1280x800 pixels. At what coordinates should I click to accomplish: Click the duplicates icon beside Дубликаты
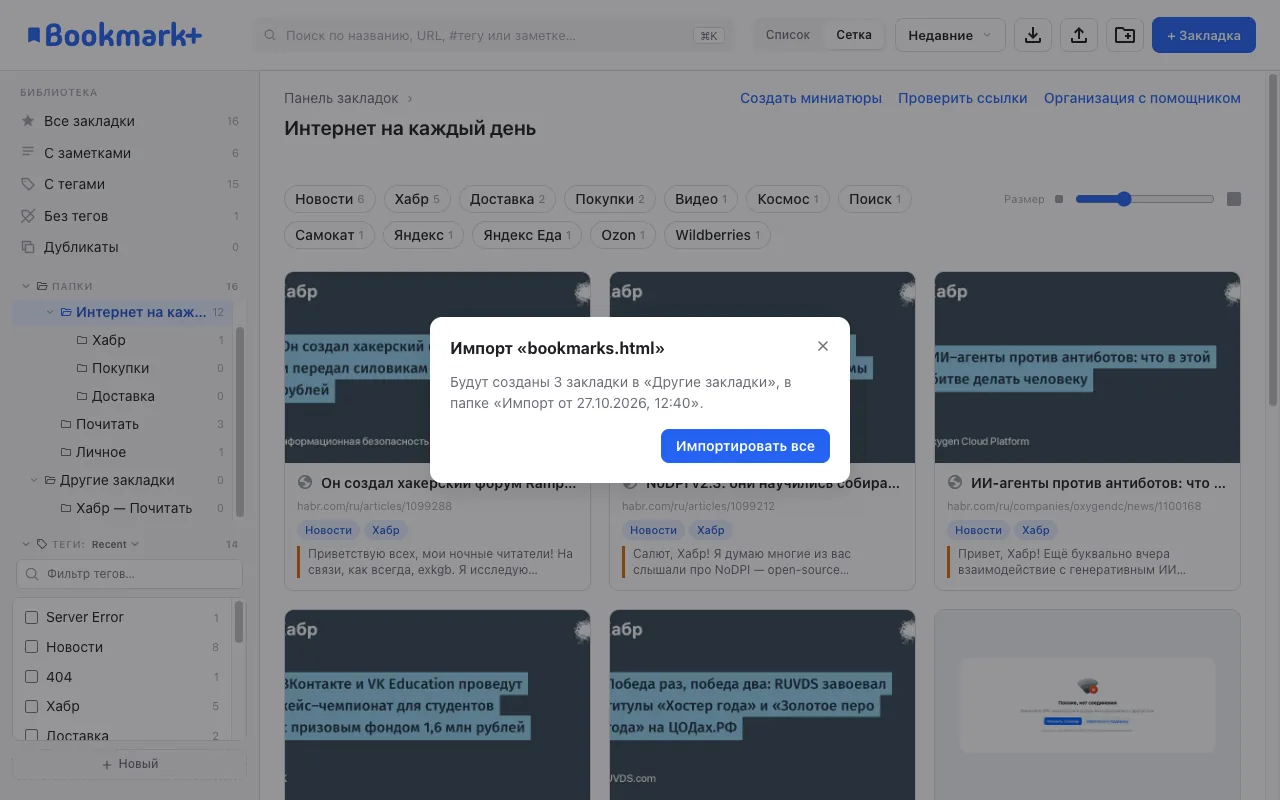point(28,247)
